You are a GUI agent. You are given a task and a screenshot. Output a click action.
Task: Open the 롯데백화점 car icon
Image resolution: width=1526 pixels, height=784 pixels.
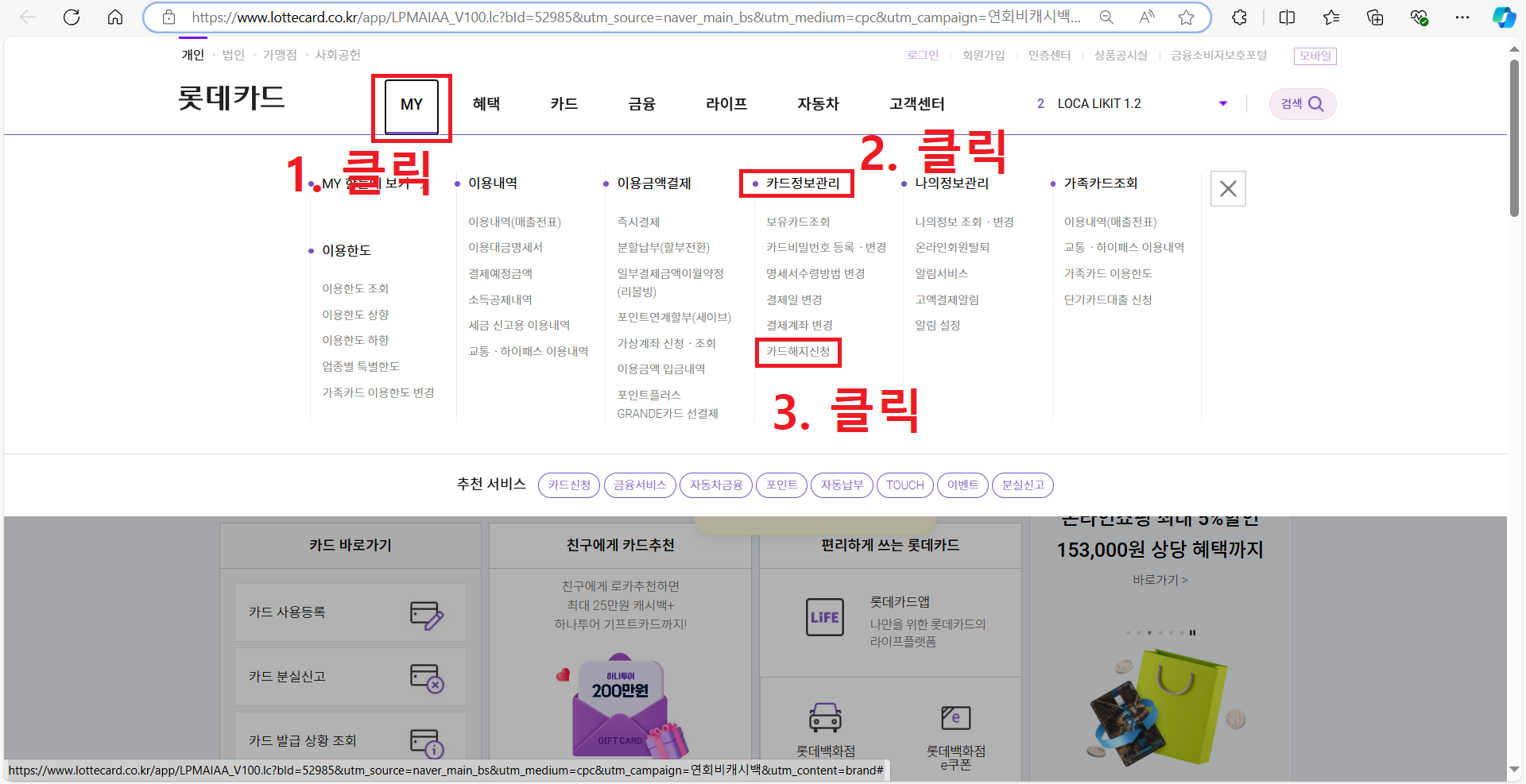pyautogui.click(x=825, y=717)
